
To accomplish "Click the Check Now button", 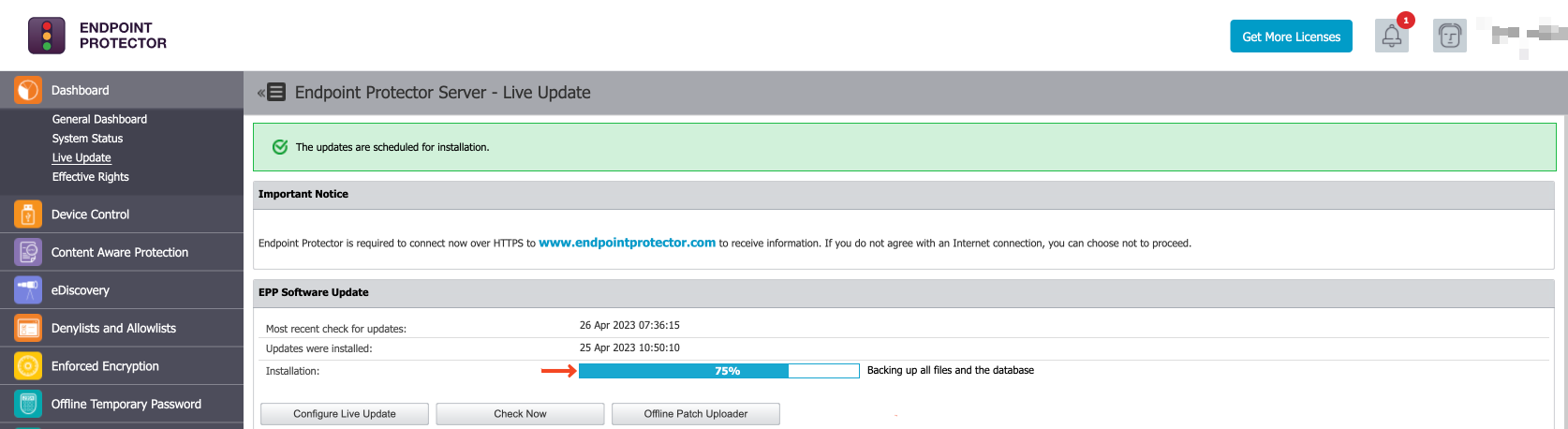I will (x=520, y=414).
